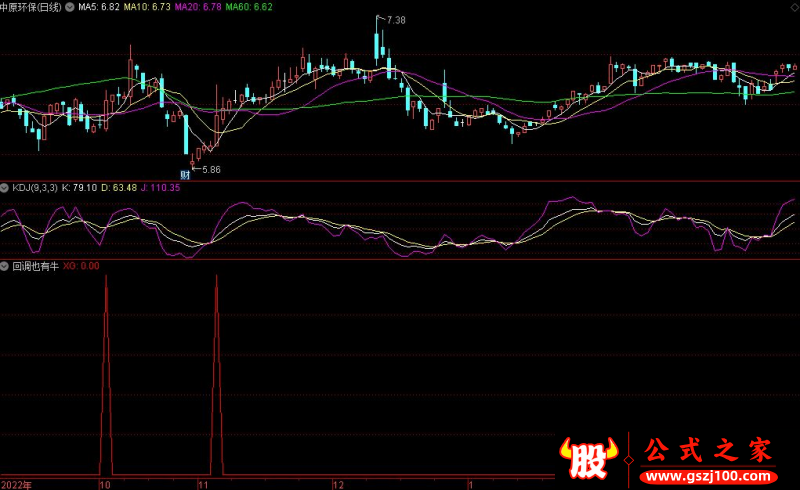Viewport: 800px width, 490px height.
Task: Click the XG: 0.00 indicator value
Action: [81, 266]
